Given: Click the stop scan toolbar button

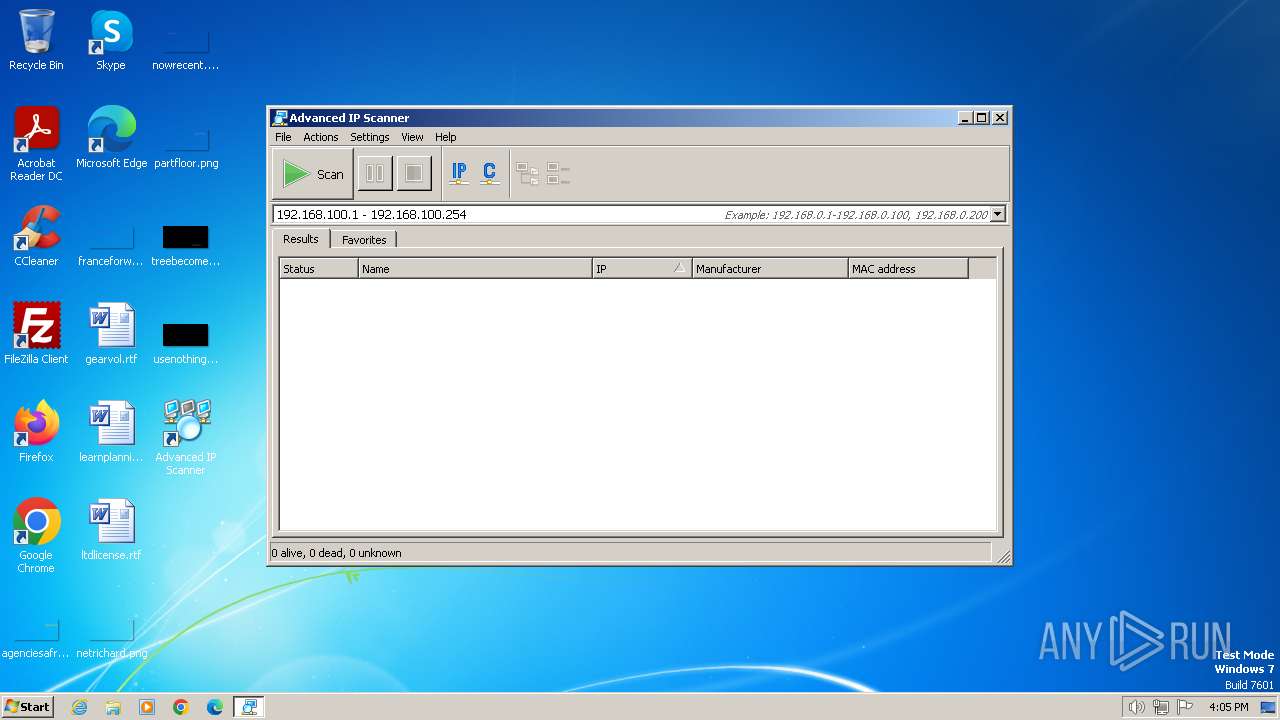Looking at the screenshot, I should (413, 174).
